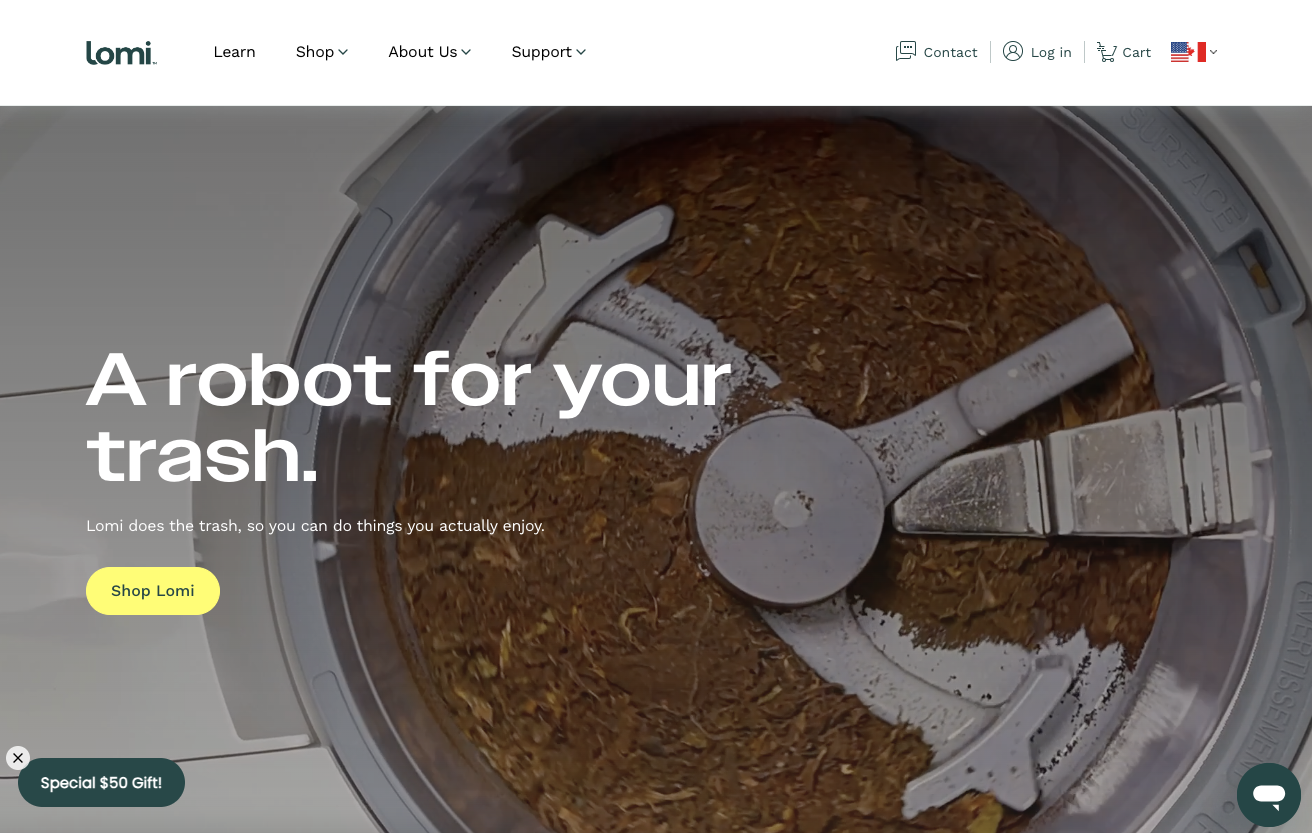
Task: Open the Cart link
Action: coord(1136,52)
